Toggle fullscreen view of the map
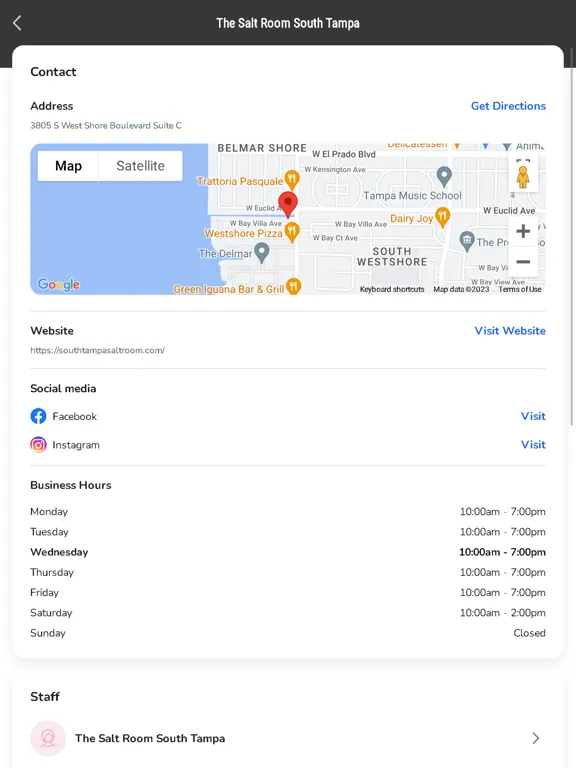This screenshot has height=768, width=576. (x=523, y=161)
